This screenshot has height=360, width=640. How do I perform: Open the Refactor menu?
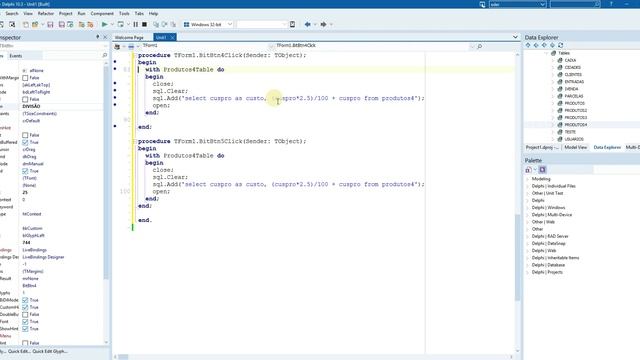tap(46, 13)
